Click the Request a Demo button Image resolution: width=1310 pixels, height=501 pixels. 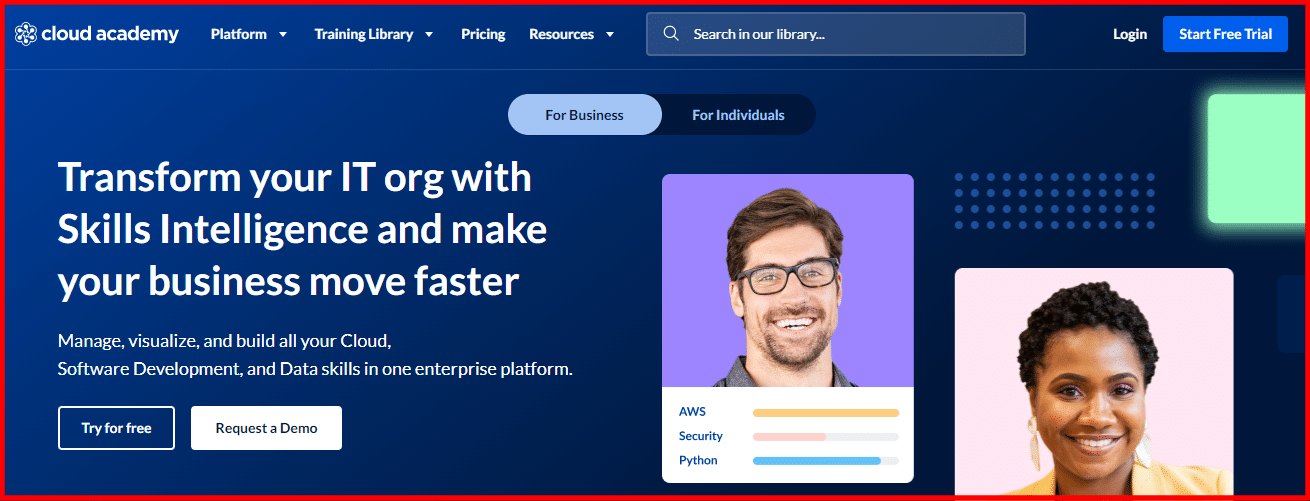tap(266, 428)
